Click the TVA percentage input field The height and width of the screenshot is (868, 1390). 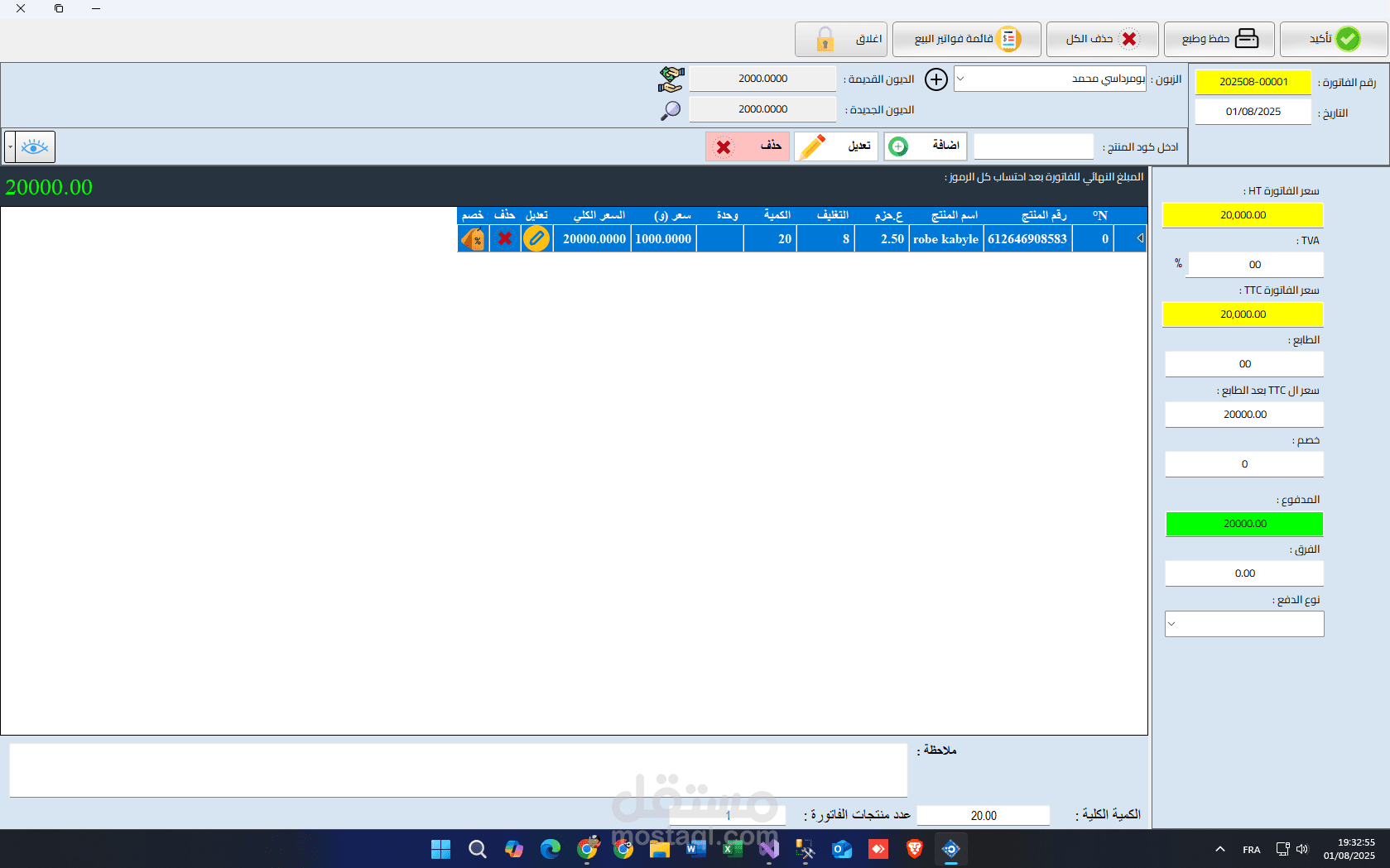[x=1255, y=265]
